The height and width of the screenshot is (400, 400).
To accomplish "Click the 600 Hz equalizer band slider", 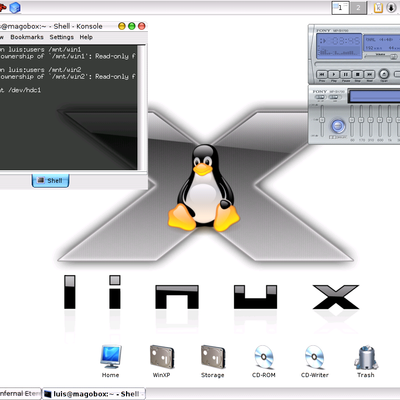I will [380, 121].
